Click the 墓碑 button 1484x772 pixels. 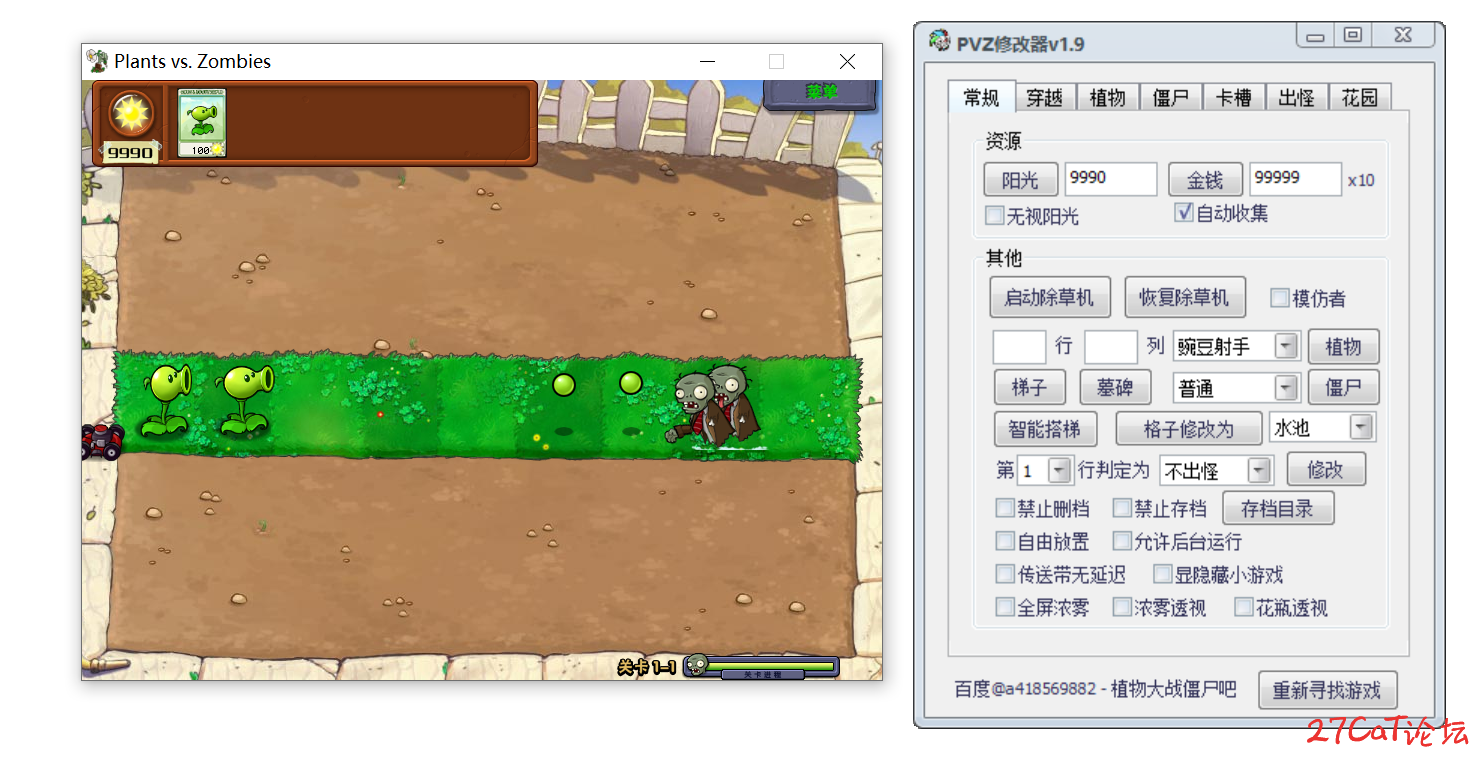(1116, 387)
